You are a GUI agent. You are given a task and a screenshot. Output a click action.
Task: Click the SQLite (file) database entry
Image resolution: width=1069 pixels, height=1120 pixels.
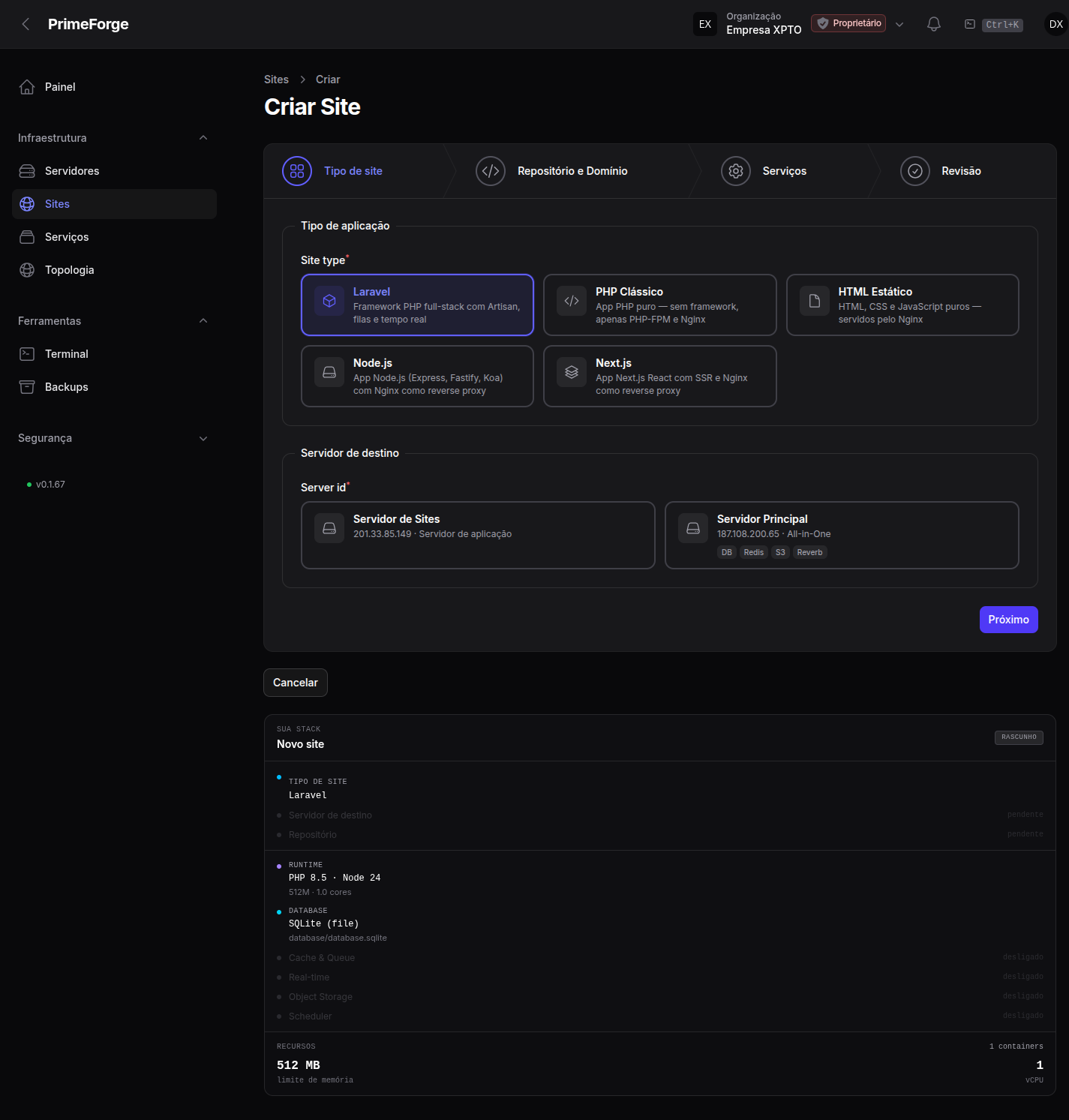pyautogui.click(x=323, y=923)
